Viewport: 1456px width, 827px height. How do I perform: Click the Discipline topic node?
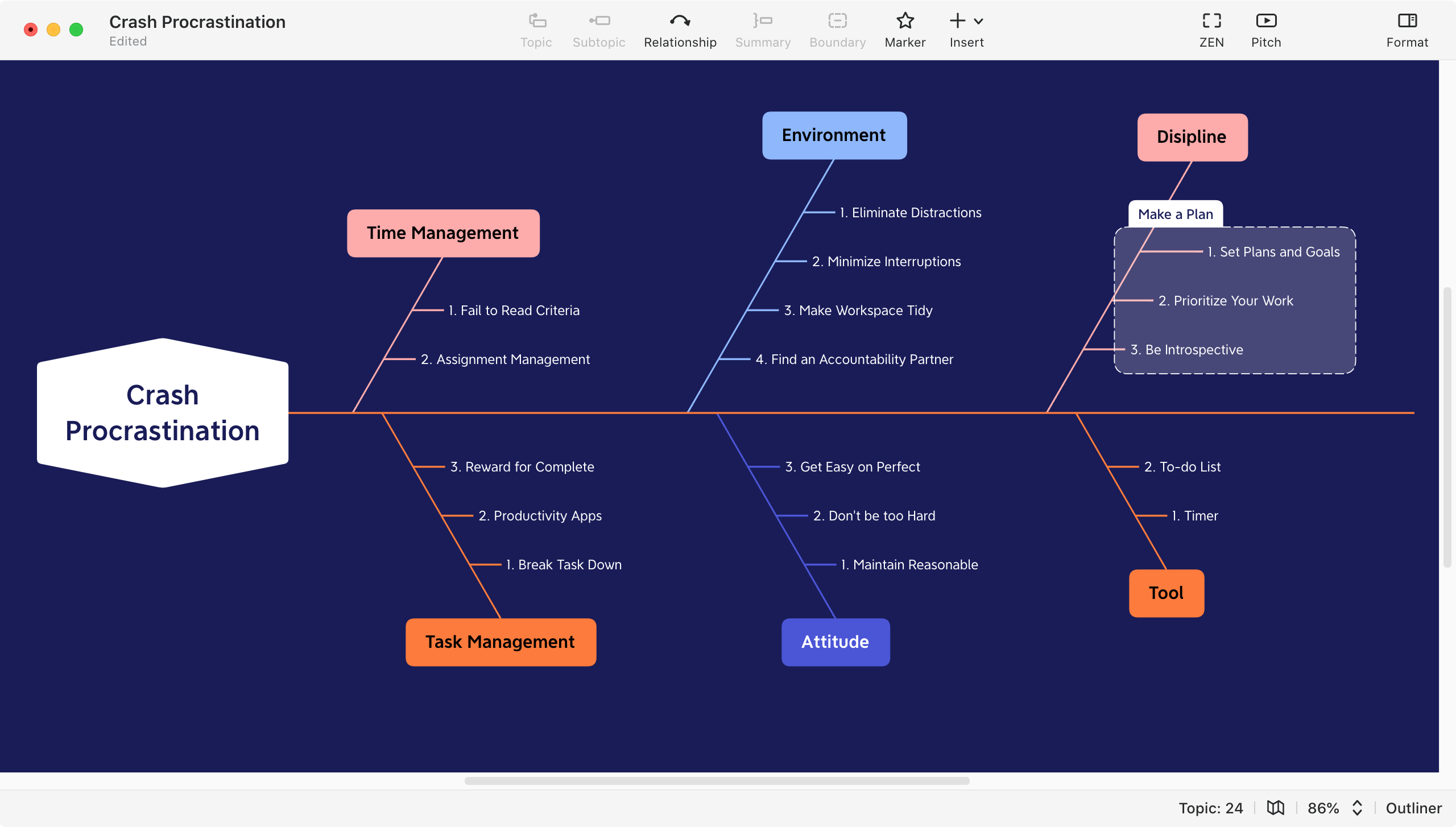pyautogui.click(x=1191, y=137)
